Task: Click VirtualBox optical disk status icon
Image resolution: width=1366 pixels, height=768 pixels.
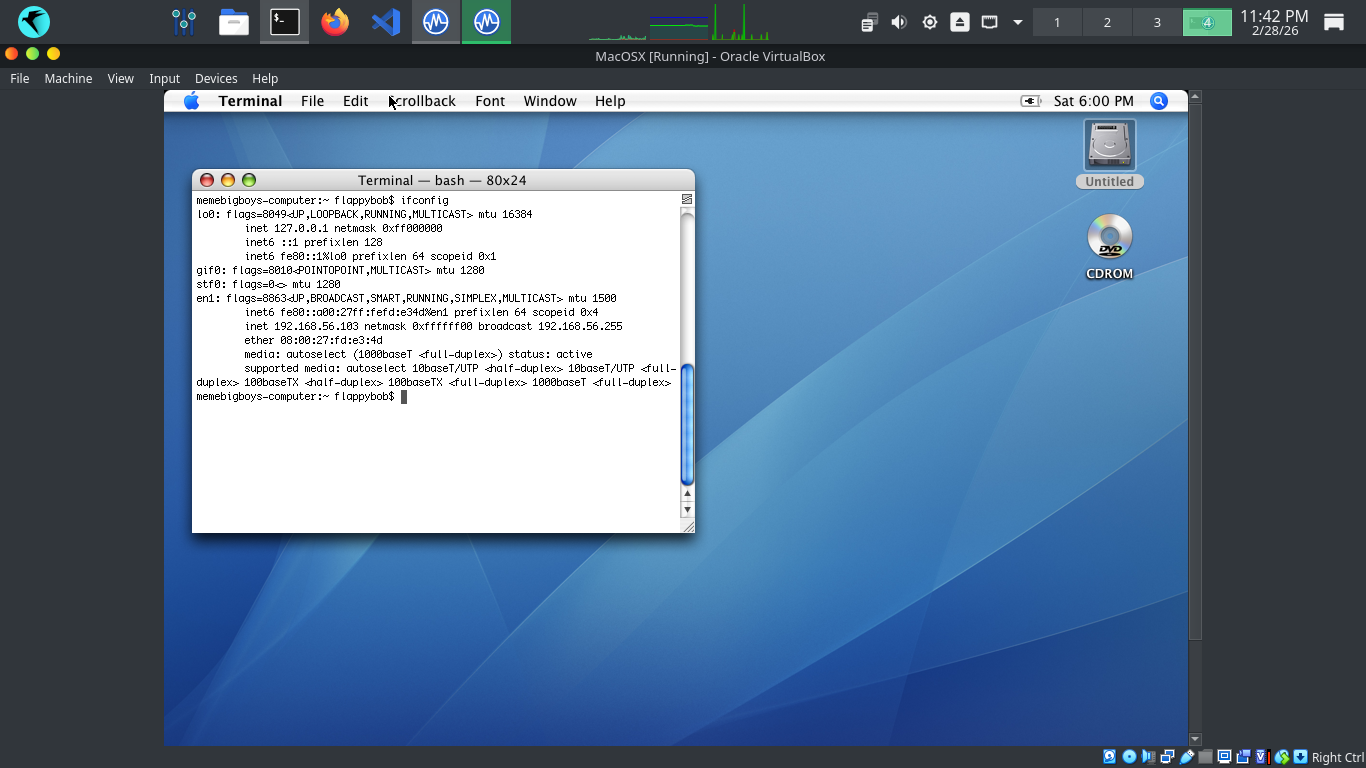Action: tap(1129, 757)
